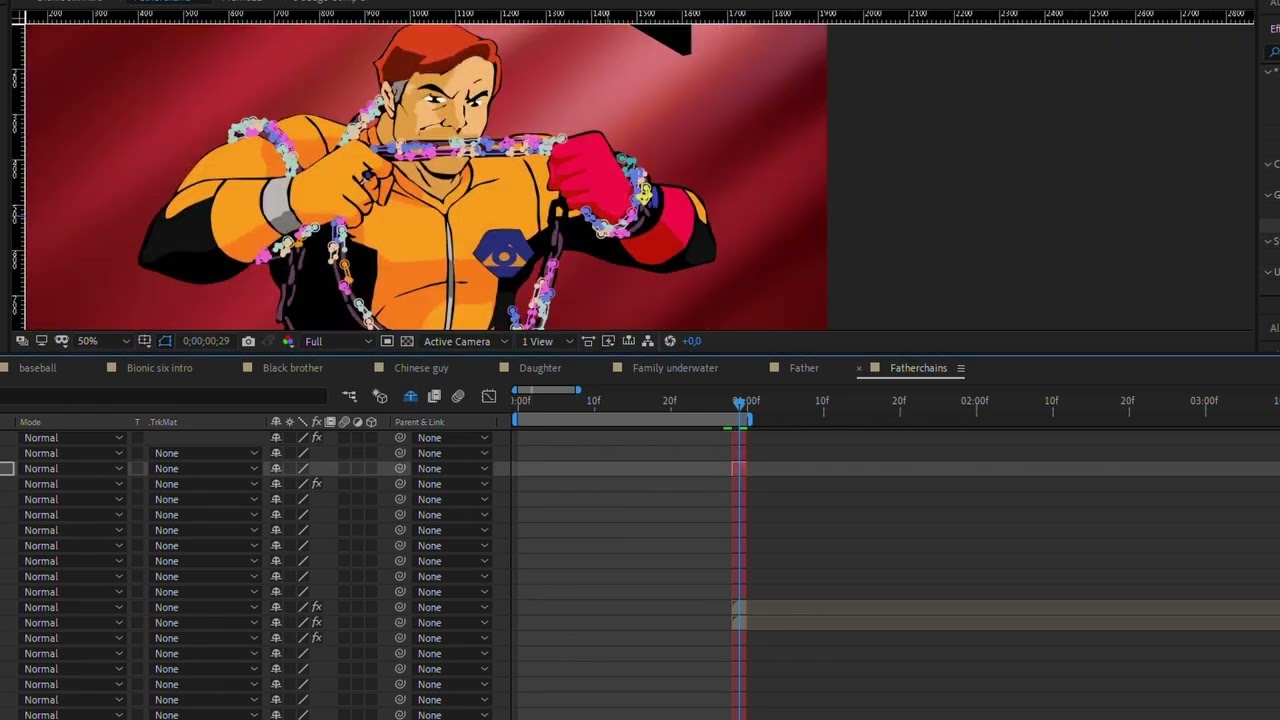This screenshot has width=1280, height=720.
Task: Click the 3D Layer cube header icon
Action: [371, 422]
